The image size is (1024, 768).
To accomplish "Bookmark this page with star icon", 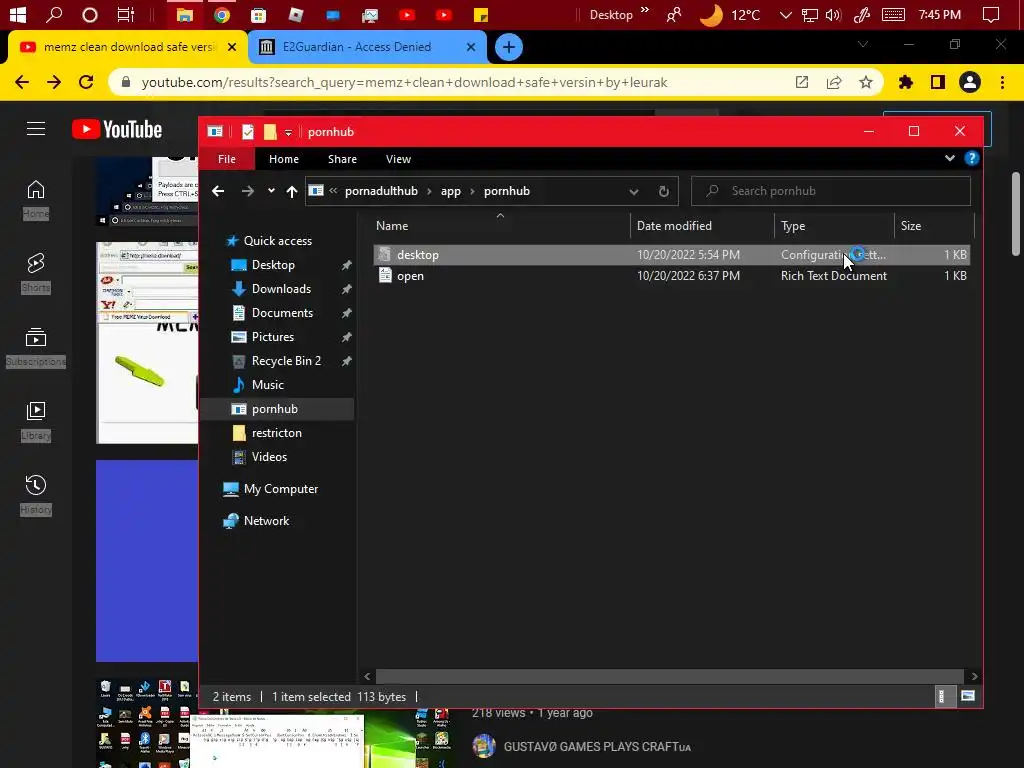I will tap(866, 82).
